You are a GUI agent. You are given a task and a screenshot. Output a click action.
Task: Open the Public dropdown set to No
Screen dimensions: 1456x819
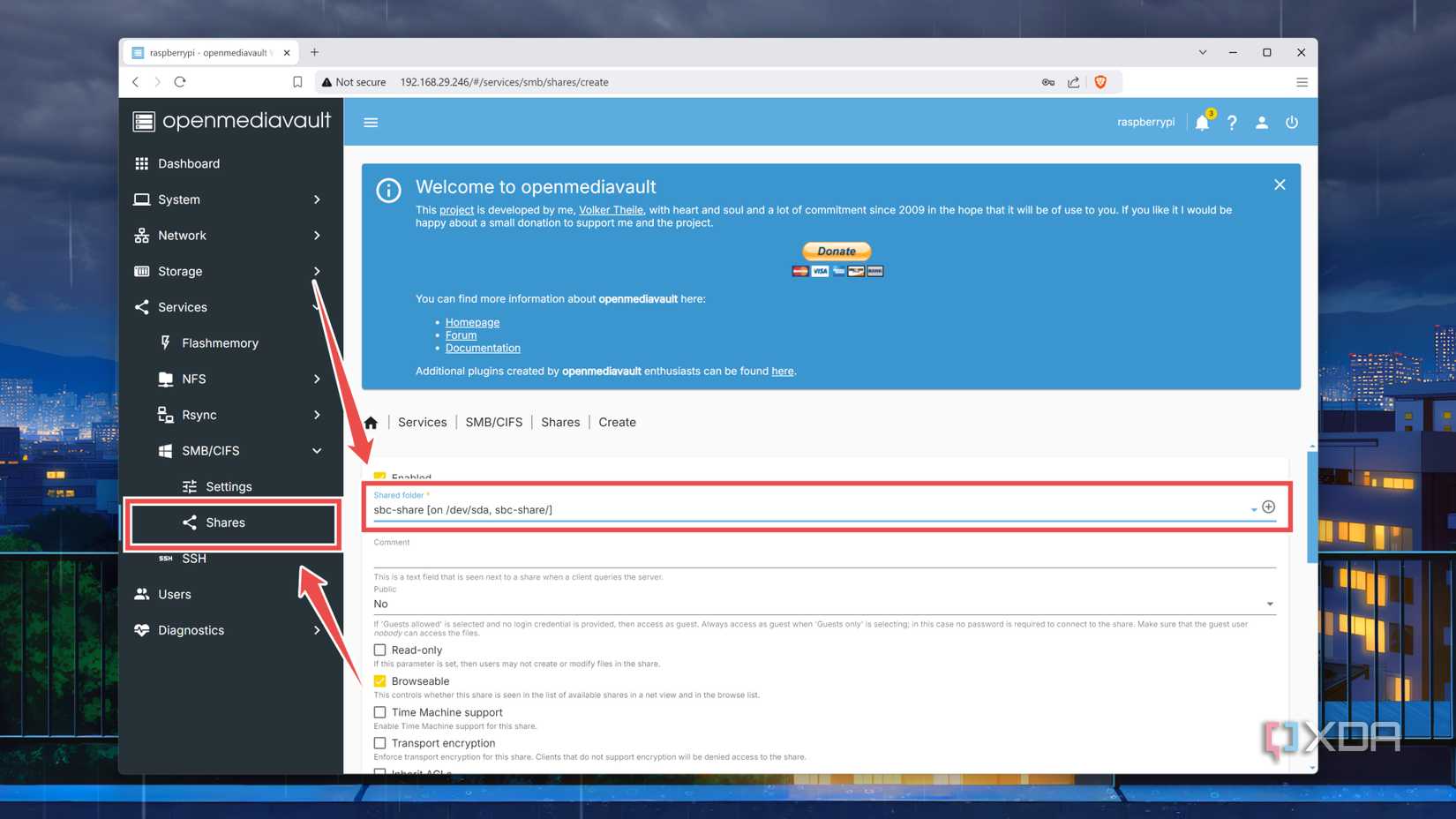[x=824, y=605]
